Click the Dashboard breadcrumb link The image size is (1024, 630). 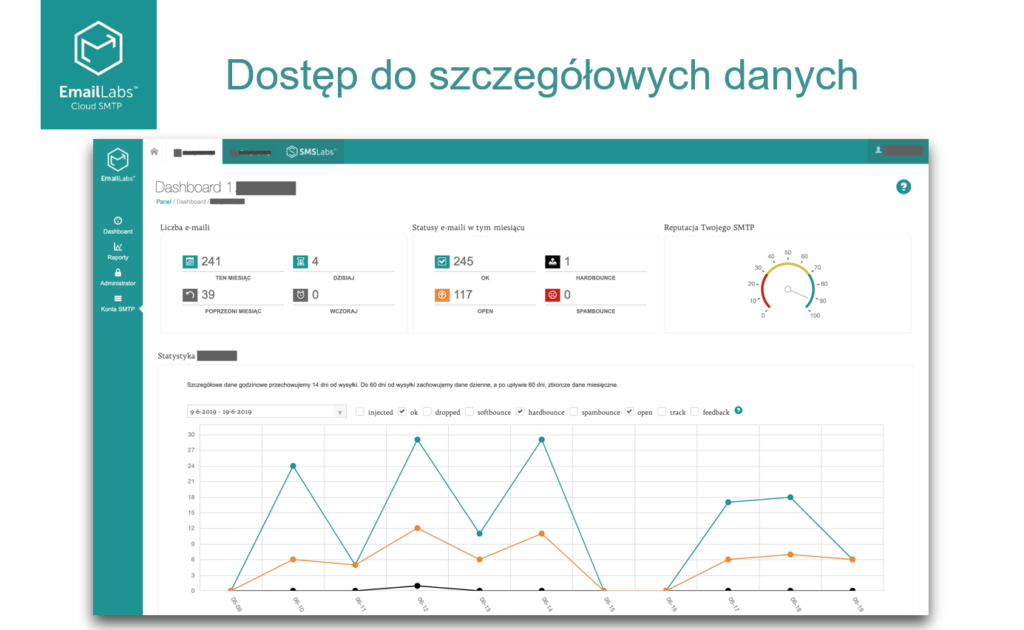[190, 201]
